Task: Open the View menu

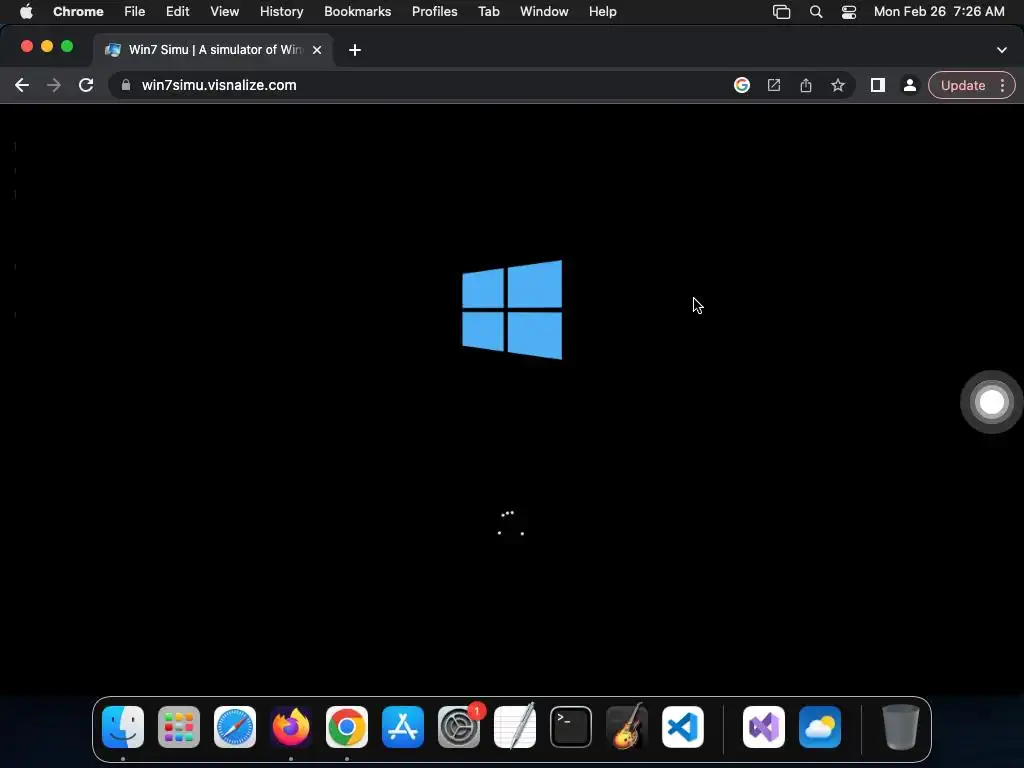Action: (x=225, y=12)
